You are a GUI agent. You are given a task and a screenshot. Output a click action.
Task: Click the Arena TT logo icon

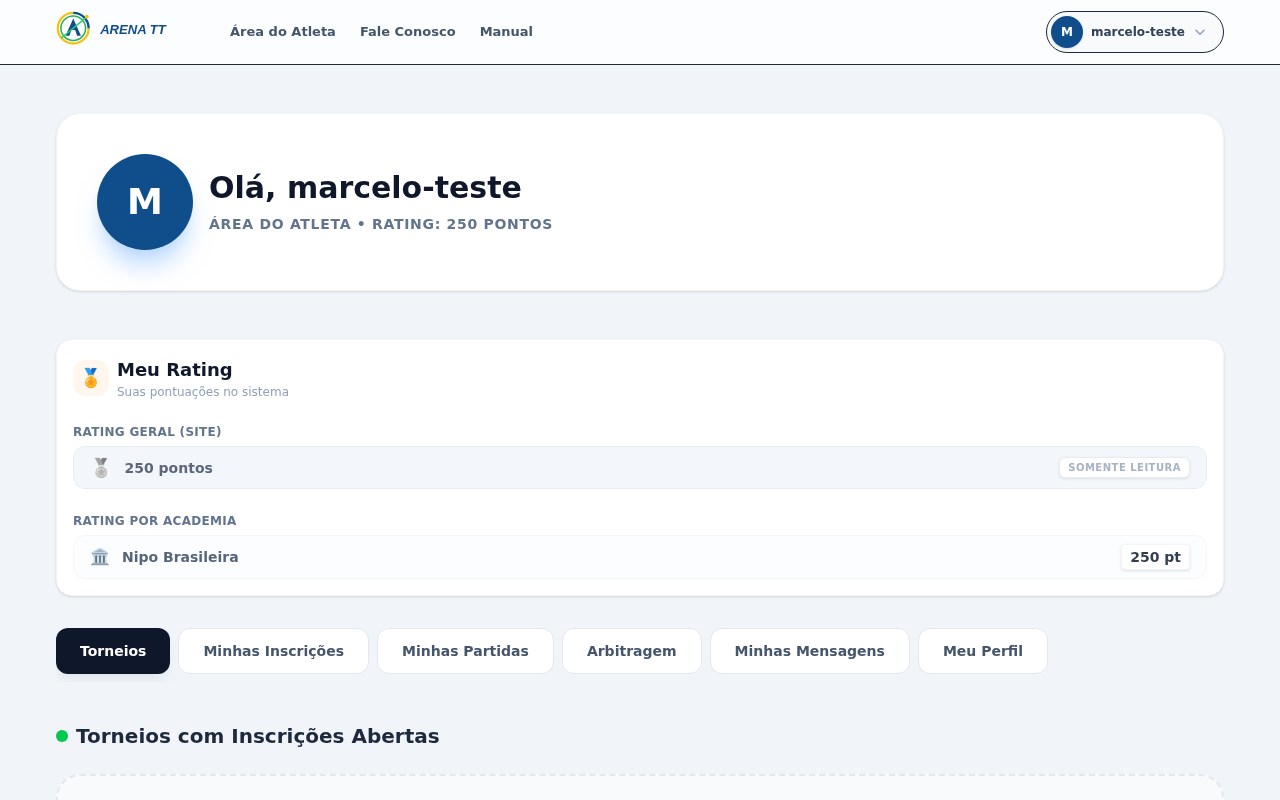click(x=73, y=29)
